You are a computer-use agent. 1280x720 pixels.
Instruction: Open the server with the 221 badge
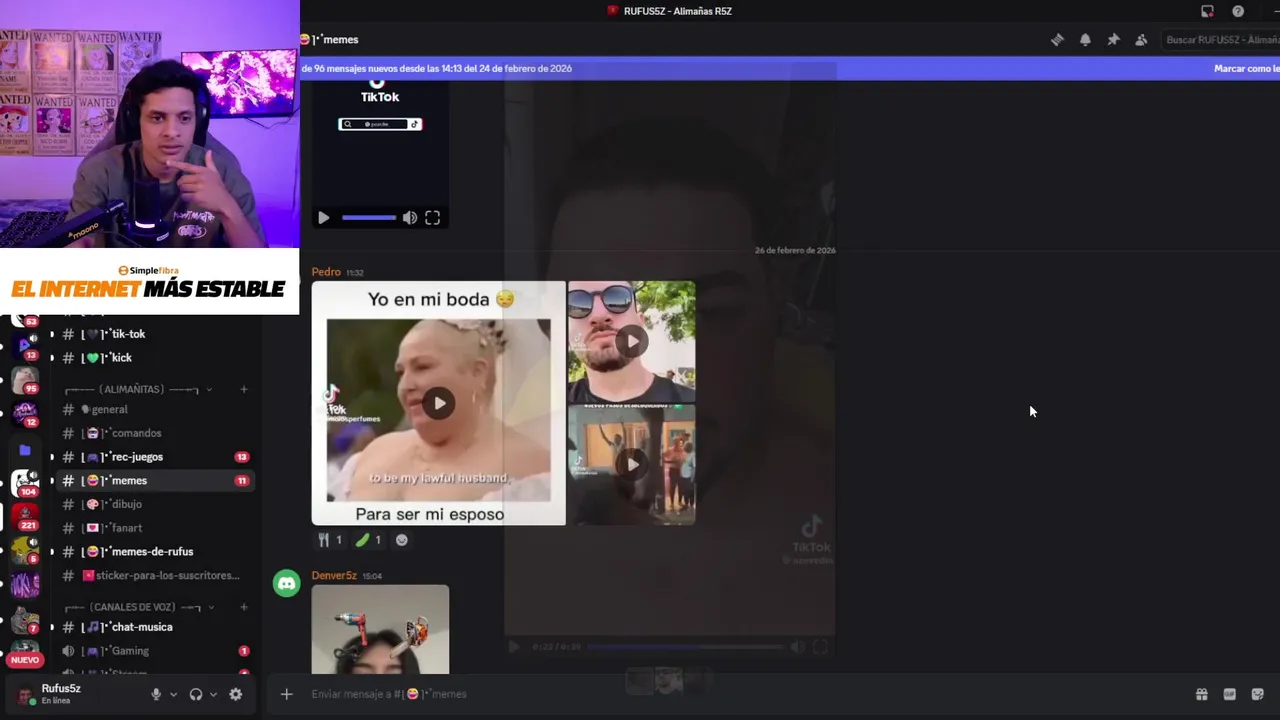coord(25,517)
